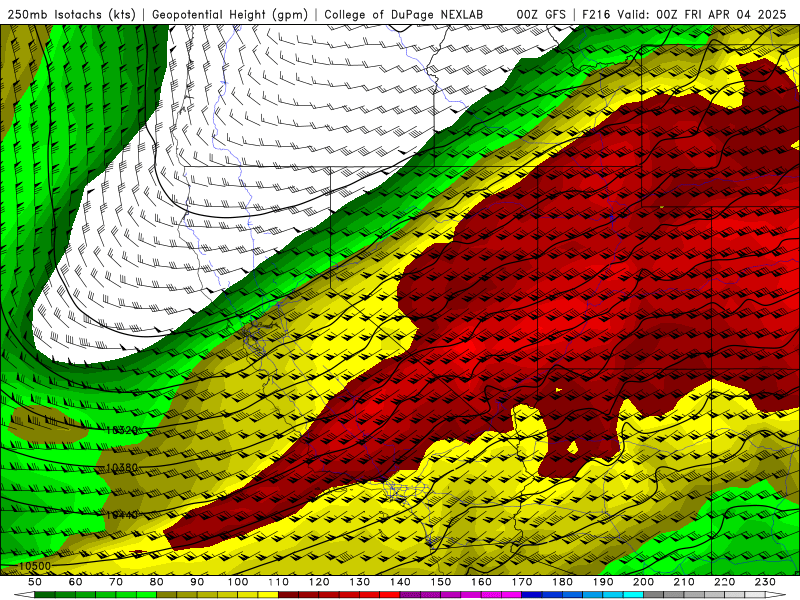Click the left arrow end of color bar
The height and width of the screenshot is (600, 800).
pos(24,595)
